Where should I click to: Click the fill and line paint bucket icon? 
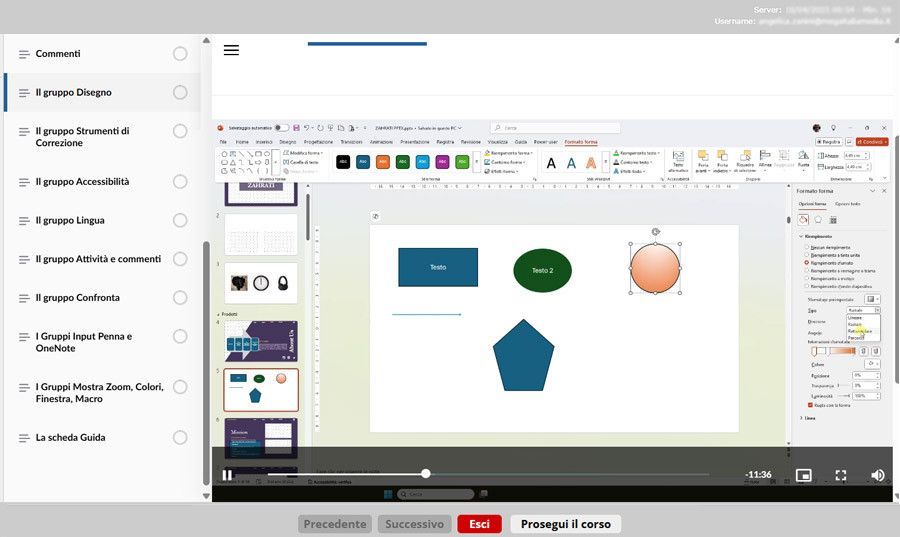tap(804, 219)
